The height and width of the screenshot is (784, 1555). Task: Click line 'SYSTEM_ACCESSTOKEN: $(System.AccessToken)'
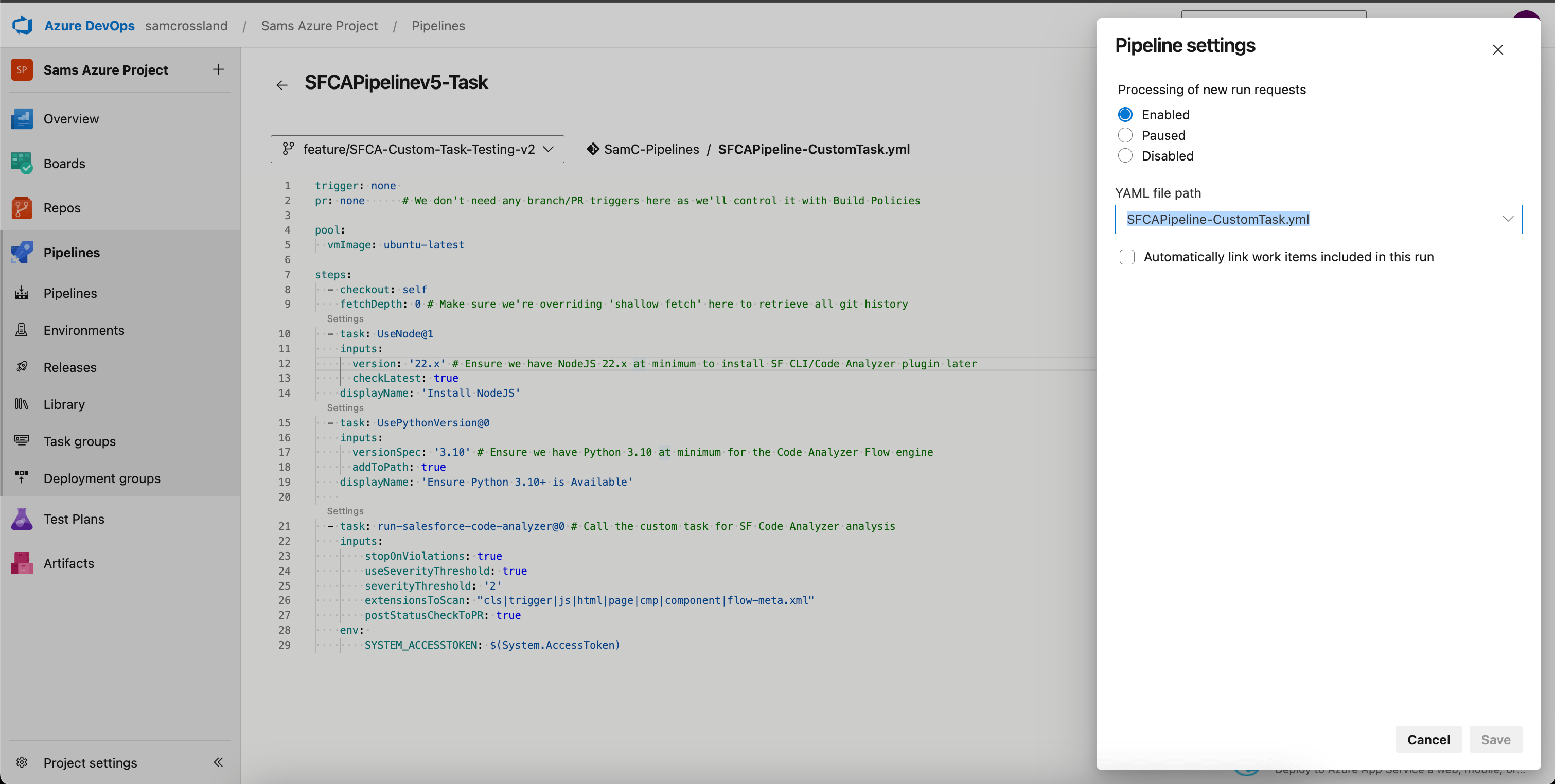492,645
